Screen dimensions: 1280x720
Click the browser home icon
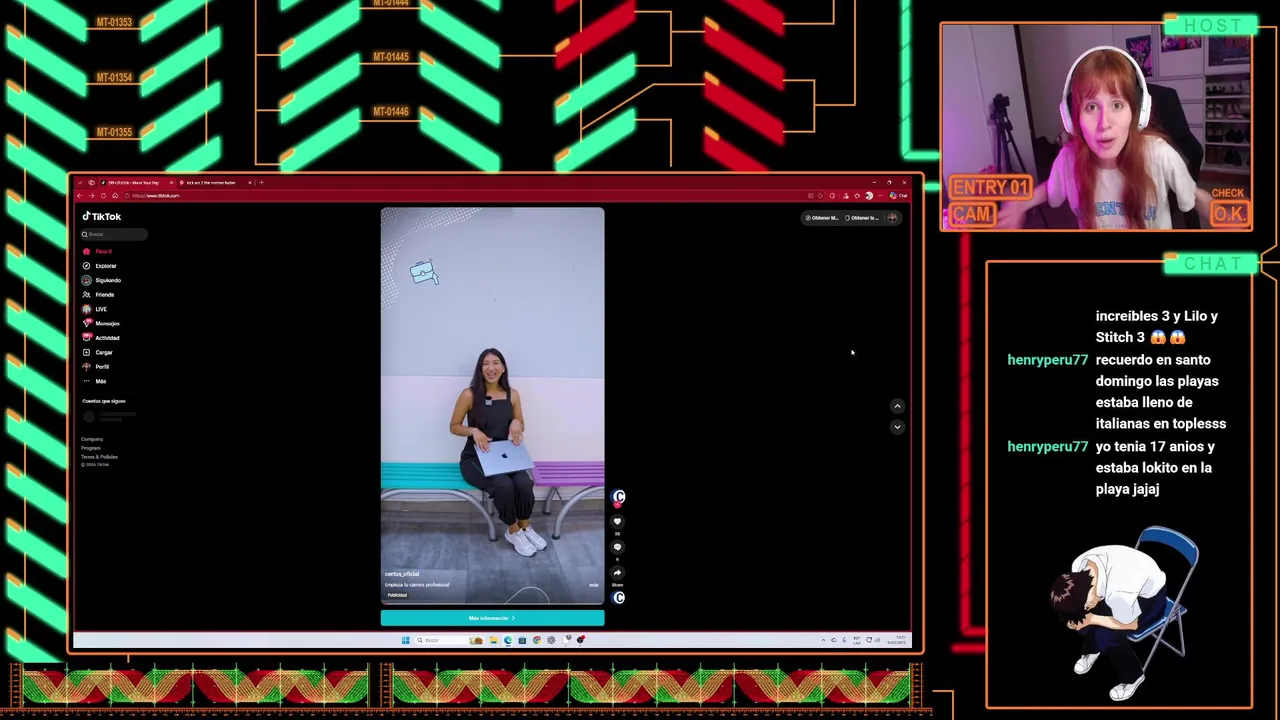(115, 196)
